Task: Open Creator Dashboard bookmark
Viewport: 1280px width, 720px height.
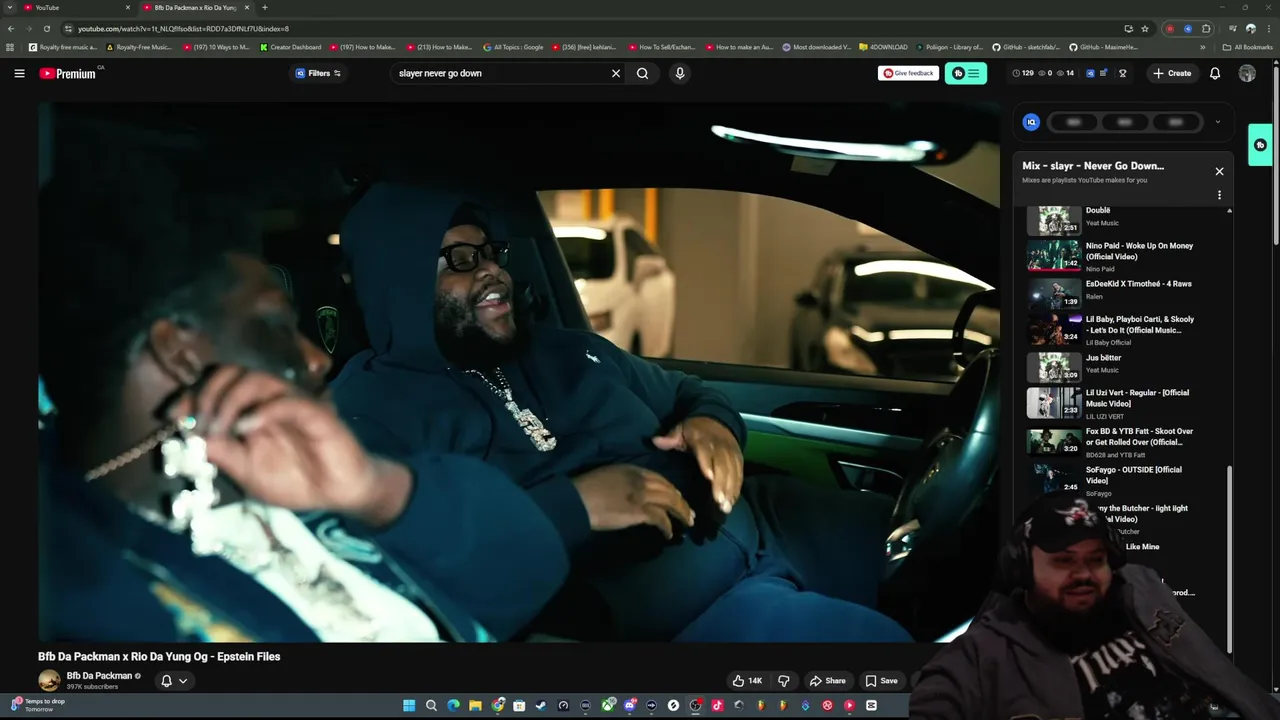Action: click(x=291, y=47)
